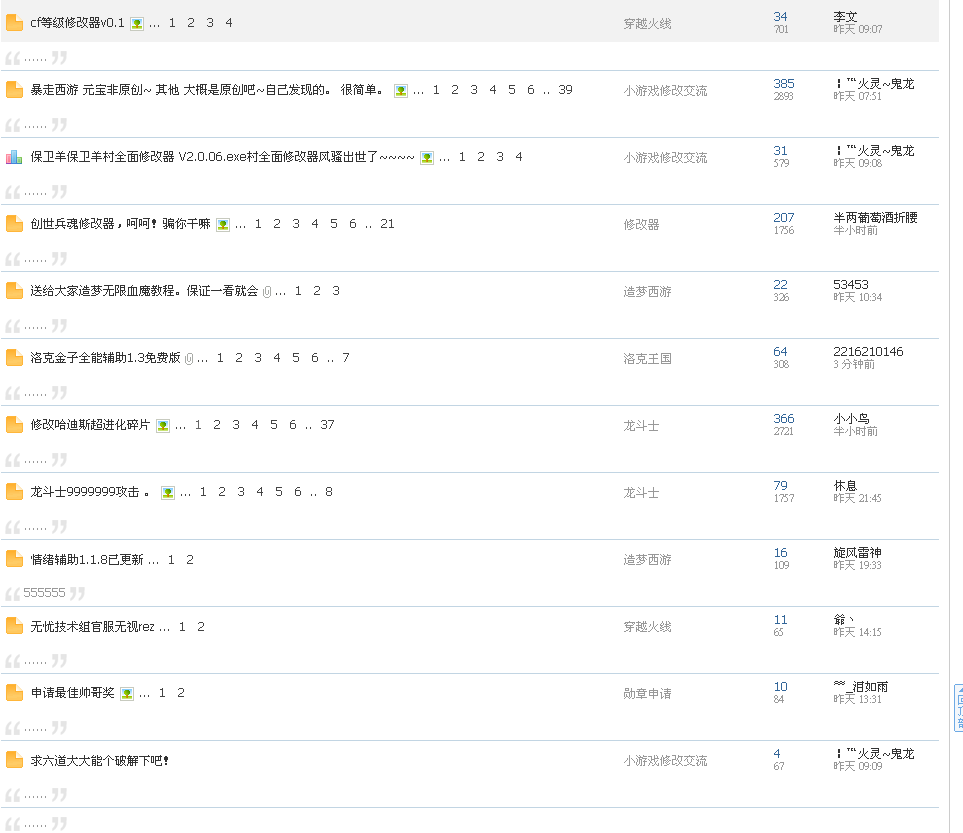Go to page 7 of 洛克金子全能辅助 thread
The width and height of the screenshot is (963, 833).
346,358
